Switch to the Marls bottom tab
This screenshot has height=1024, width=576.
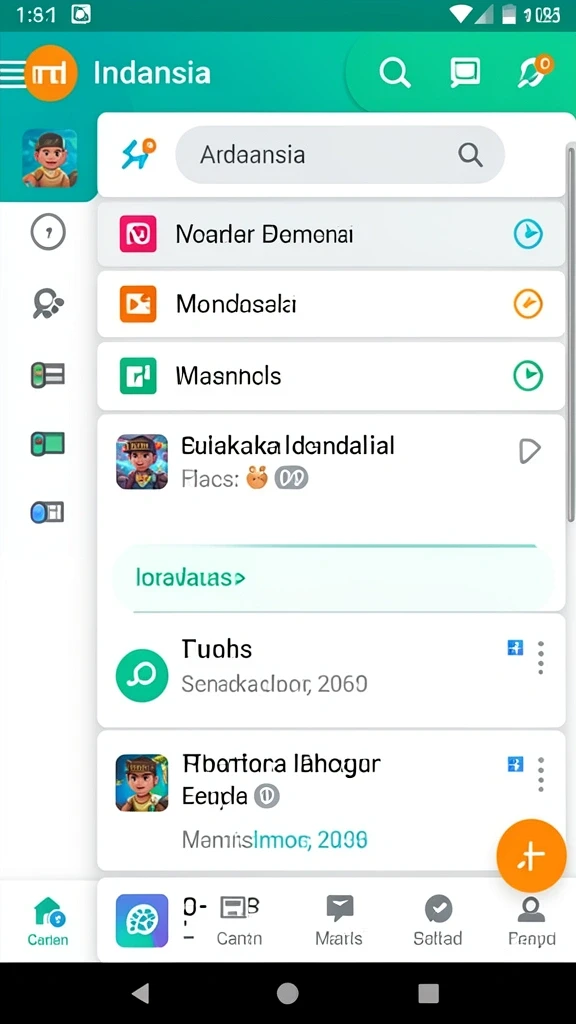(x=339, y=921)
